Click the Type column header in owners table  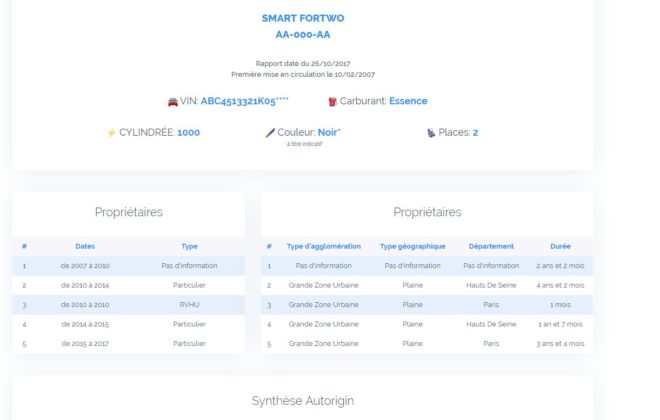tap(189, 246)
